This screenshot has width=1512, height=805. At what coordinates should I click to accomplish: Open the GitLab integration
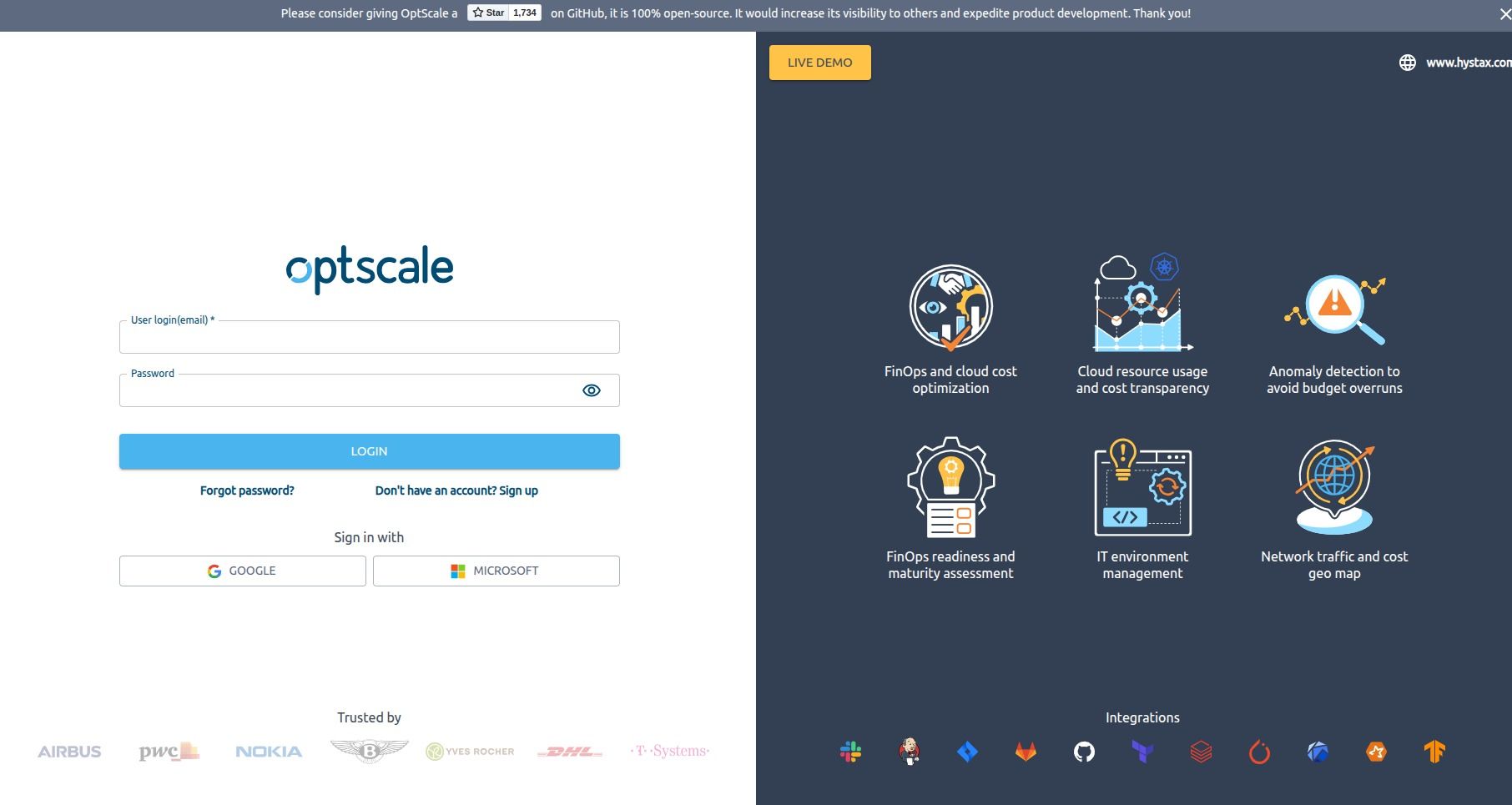pos(1025,751)
